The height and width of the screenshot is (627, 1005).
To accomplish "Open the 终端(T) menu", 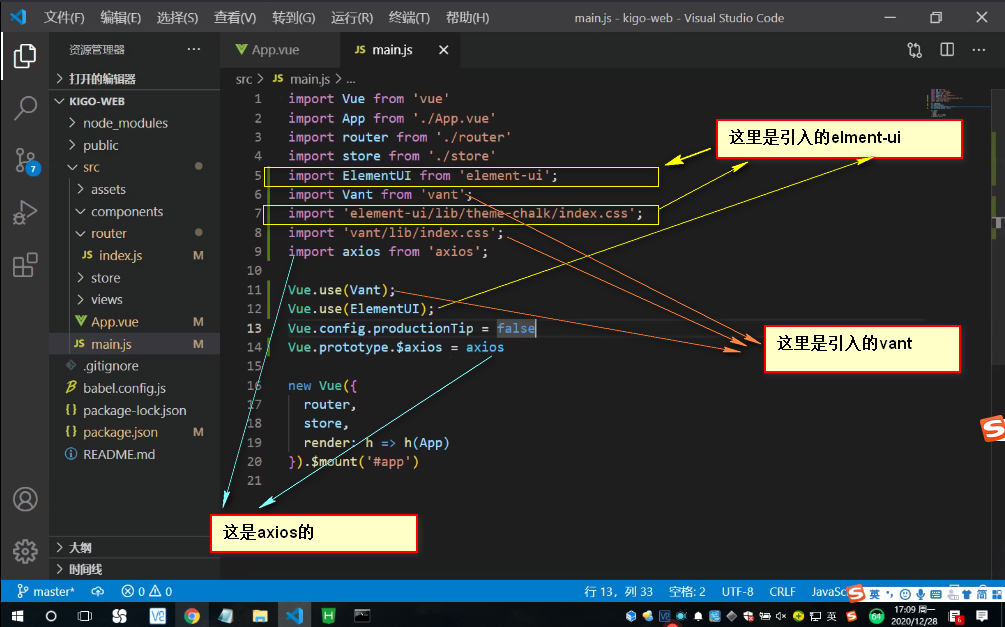I will click(x=409, y=18).
